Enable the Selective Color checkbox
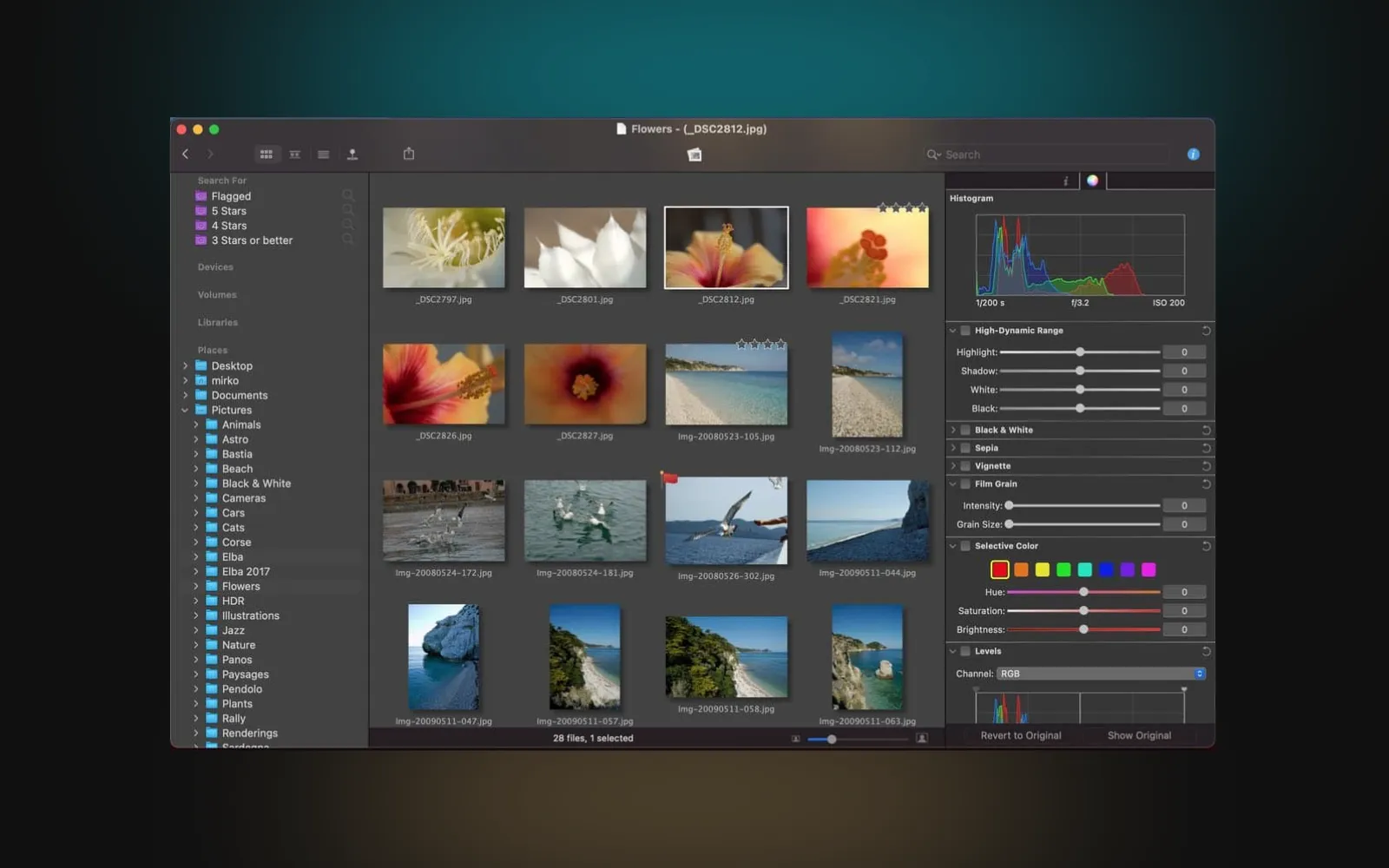 click(965, 546)
